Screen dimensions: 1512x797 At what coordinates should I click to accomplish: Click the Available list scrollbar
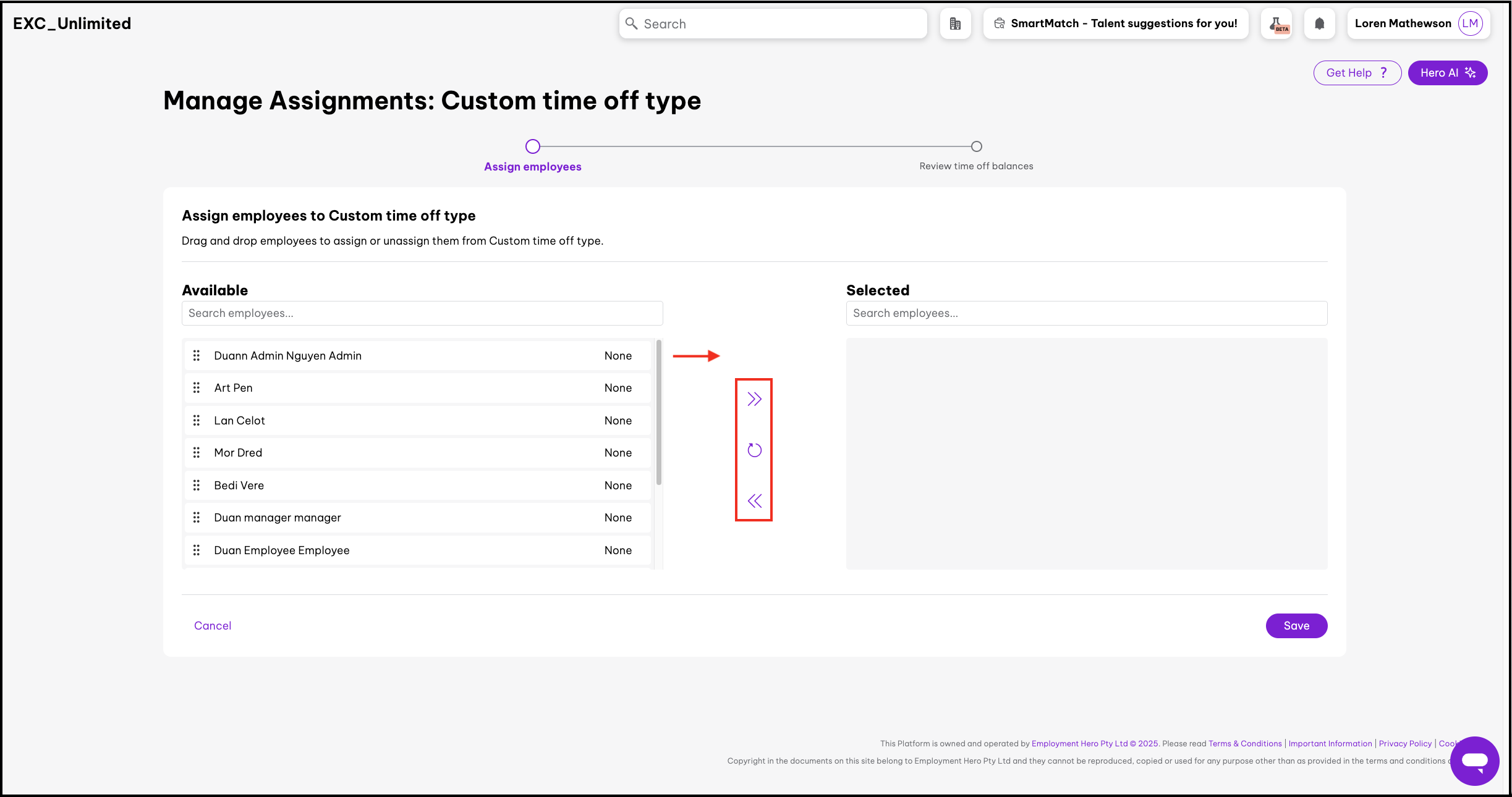click(x=659, y=412)
